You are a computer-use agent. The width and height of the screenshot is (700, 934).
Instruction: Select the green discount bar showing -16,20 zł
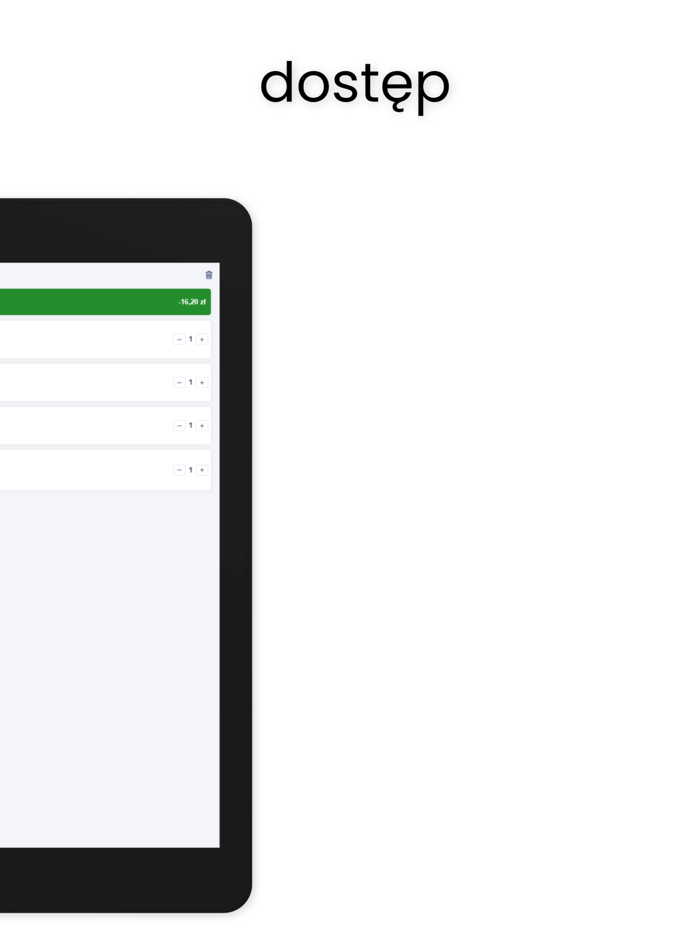[105, 302]
